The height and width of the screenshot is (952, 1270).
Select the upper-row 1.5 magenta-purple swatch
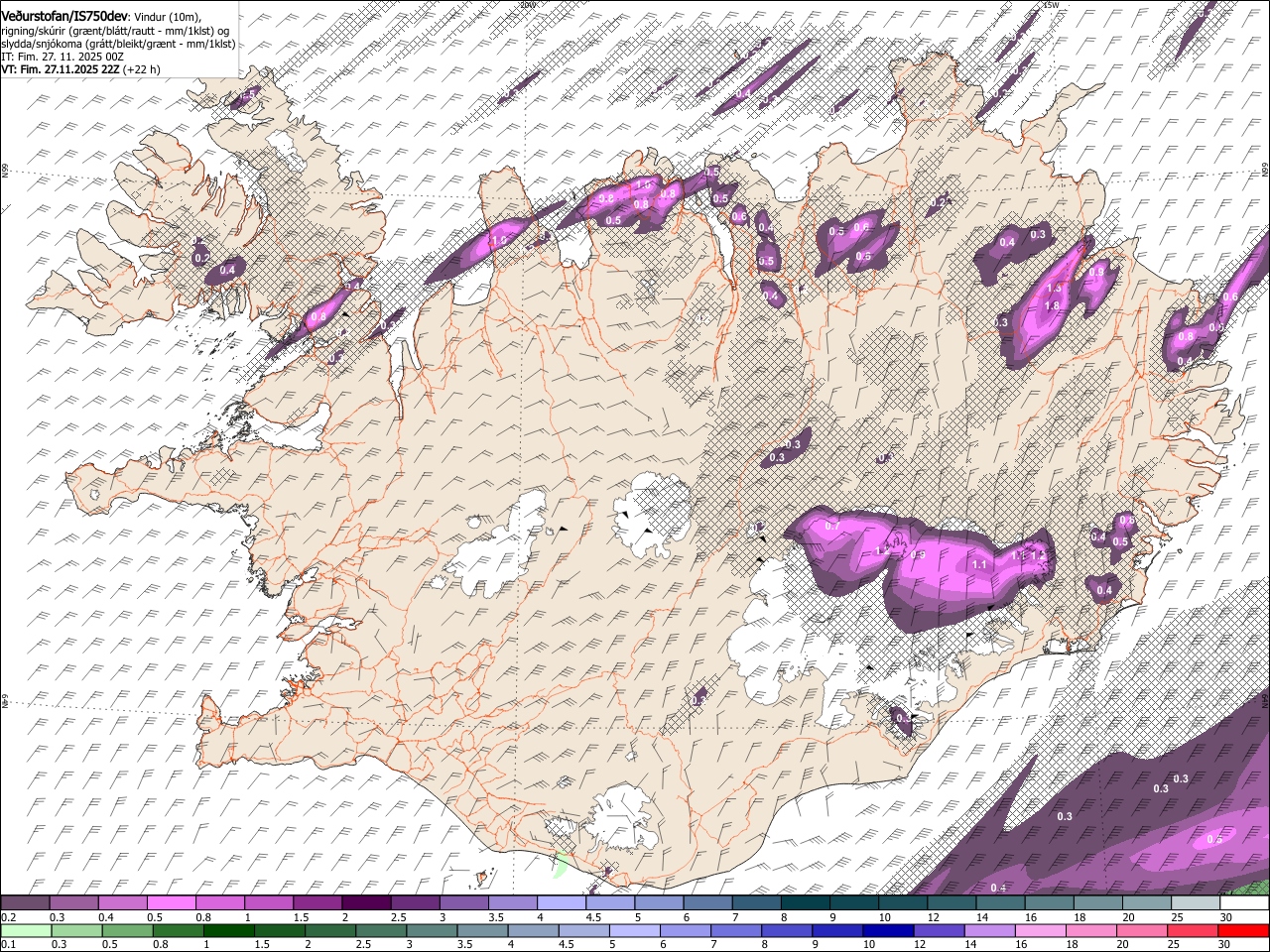(317, 903)
